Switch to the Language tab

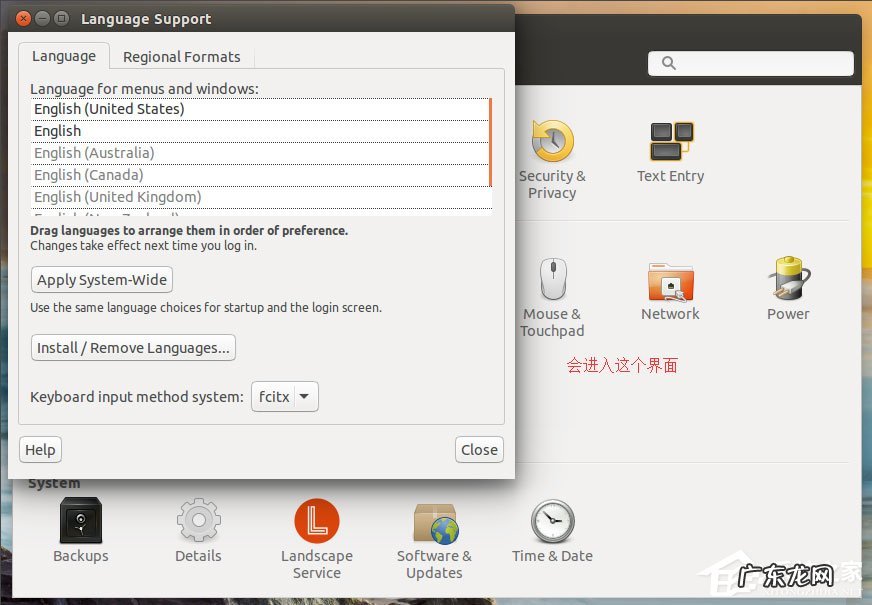[x=64, y=56]
